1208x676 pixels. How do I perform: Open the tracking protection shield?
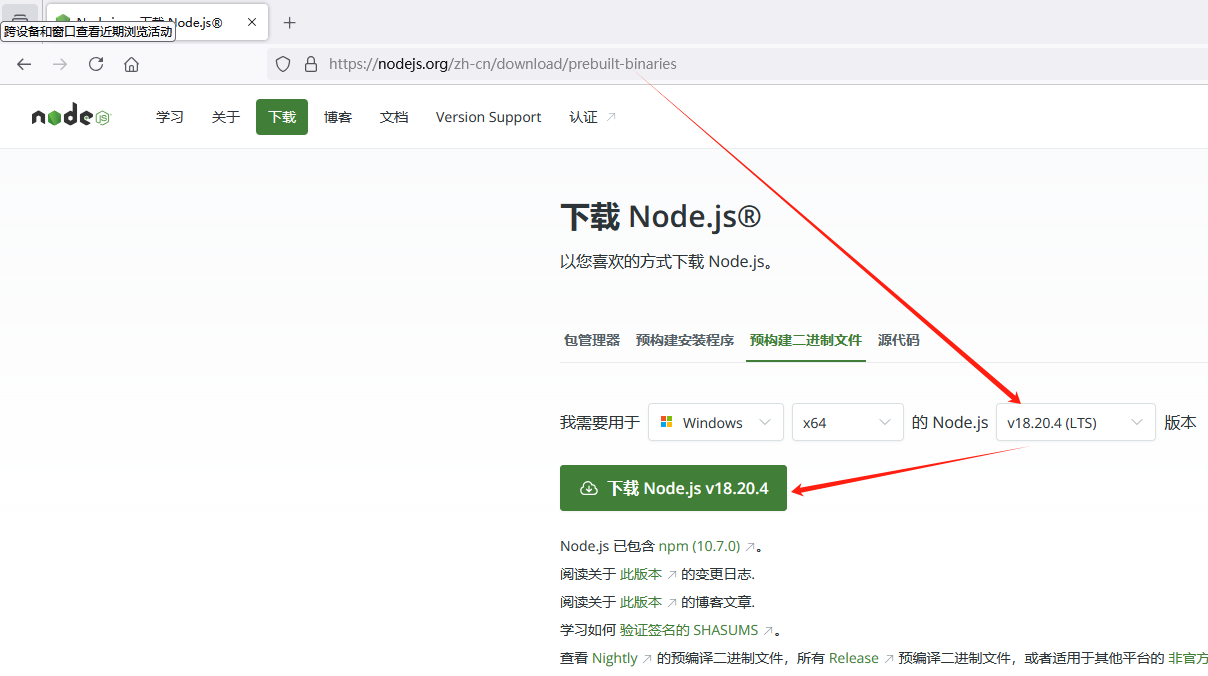283,63
